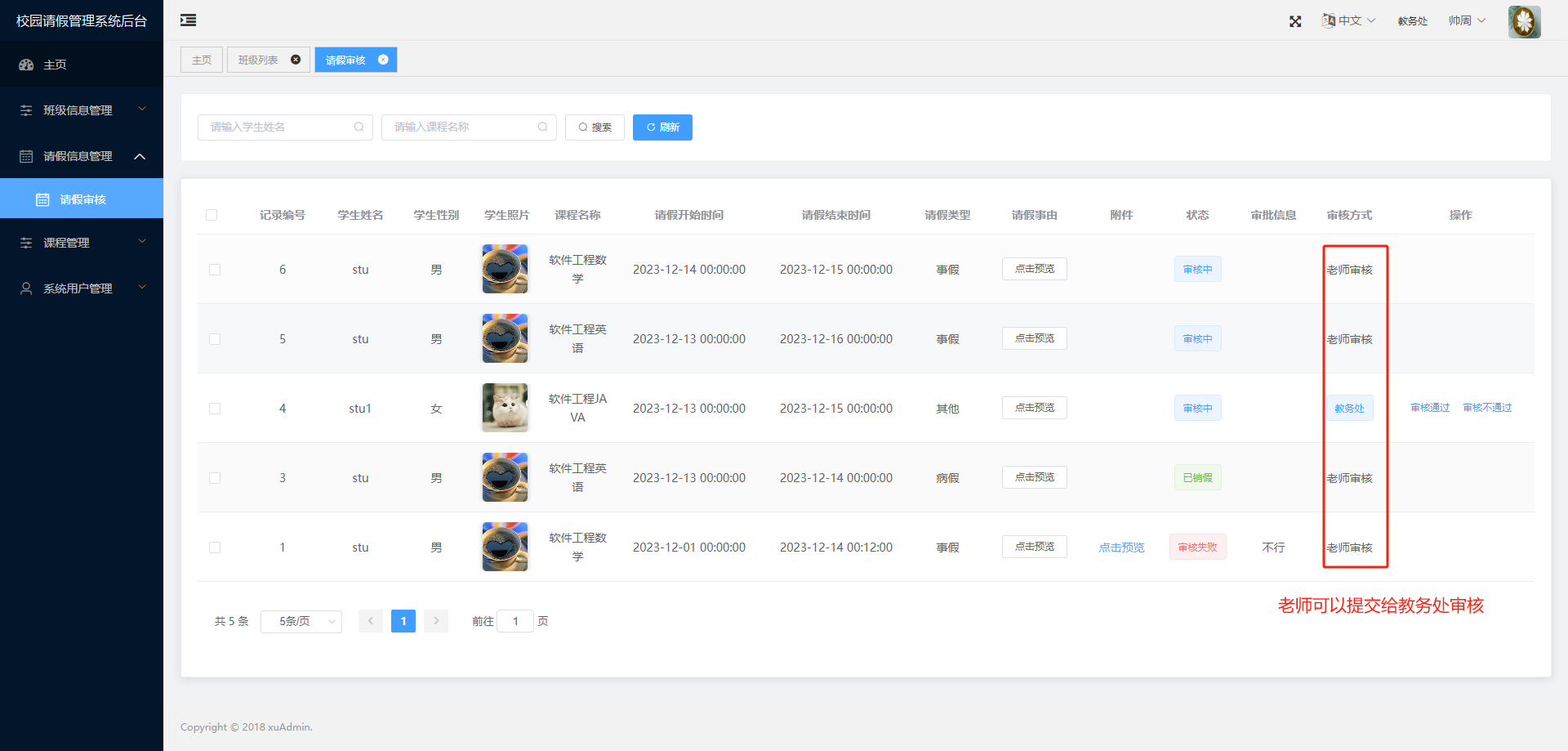Open the user avatar in top bar
The image size is (1568, 751).
1524,22
